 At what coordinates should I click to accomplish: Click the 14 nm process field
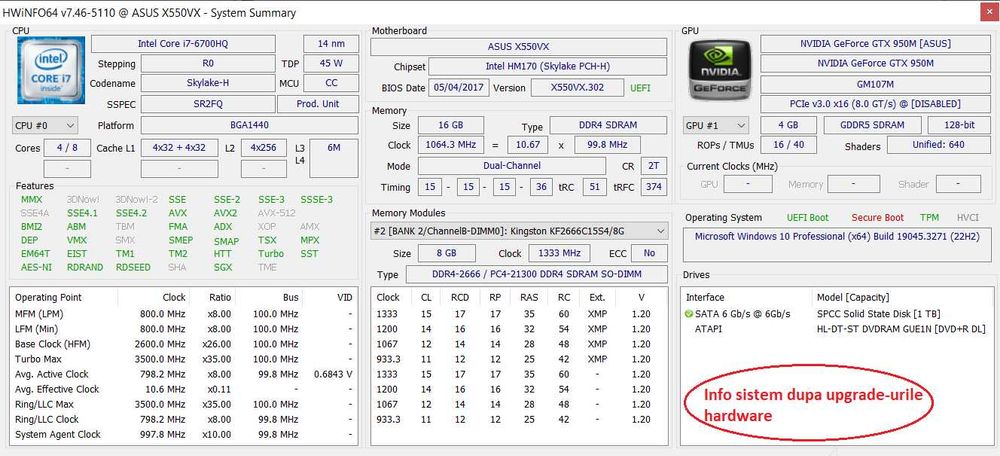331,44
